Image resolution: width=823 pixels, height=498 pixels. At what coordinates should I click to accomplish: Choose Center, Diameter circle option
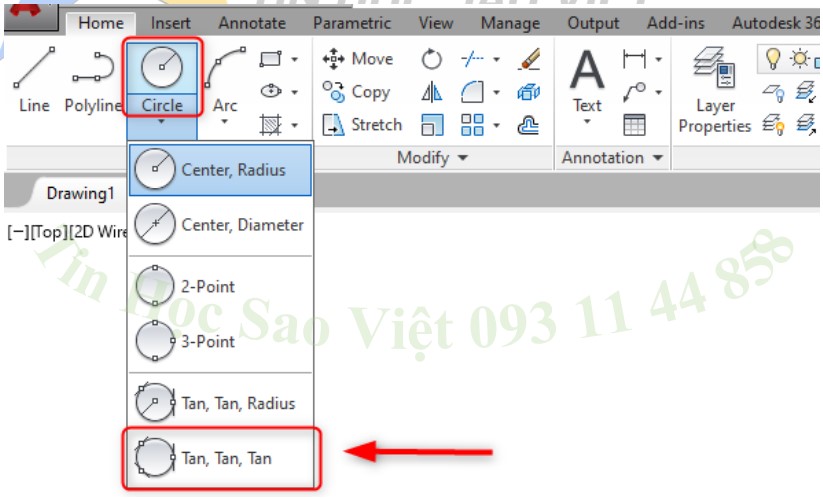click(220, 225)
